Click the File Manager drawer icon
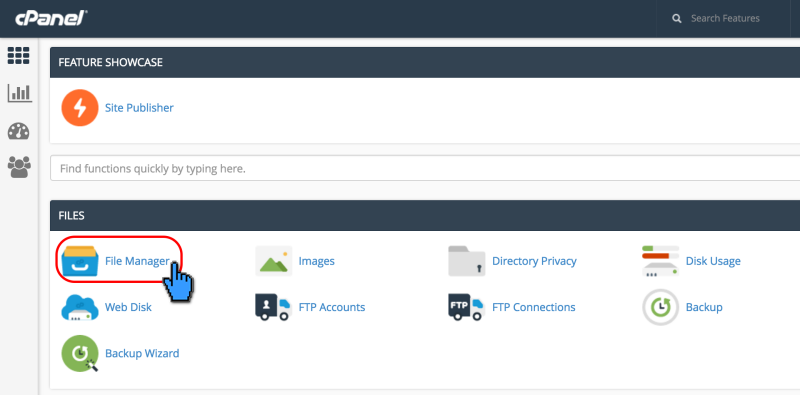This screenshot has width=800, height=395. pyautogui.click(x=80, y=261)
